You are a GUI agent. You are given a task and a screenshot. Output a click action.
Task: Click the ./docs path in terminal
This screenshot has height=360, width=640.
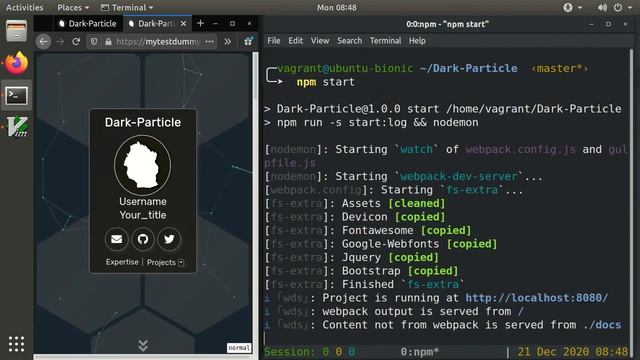point(602,324)
